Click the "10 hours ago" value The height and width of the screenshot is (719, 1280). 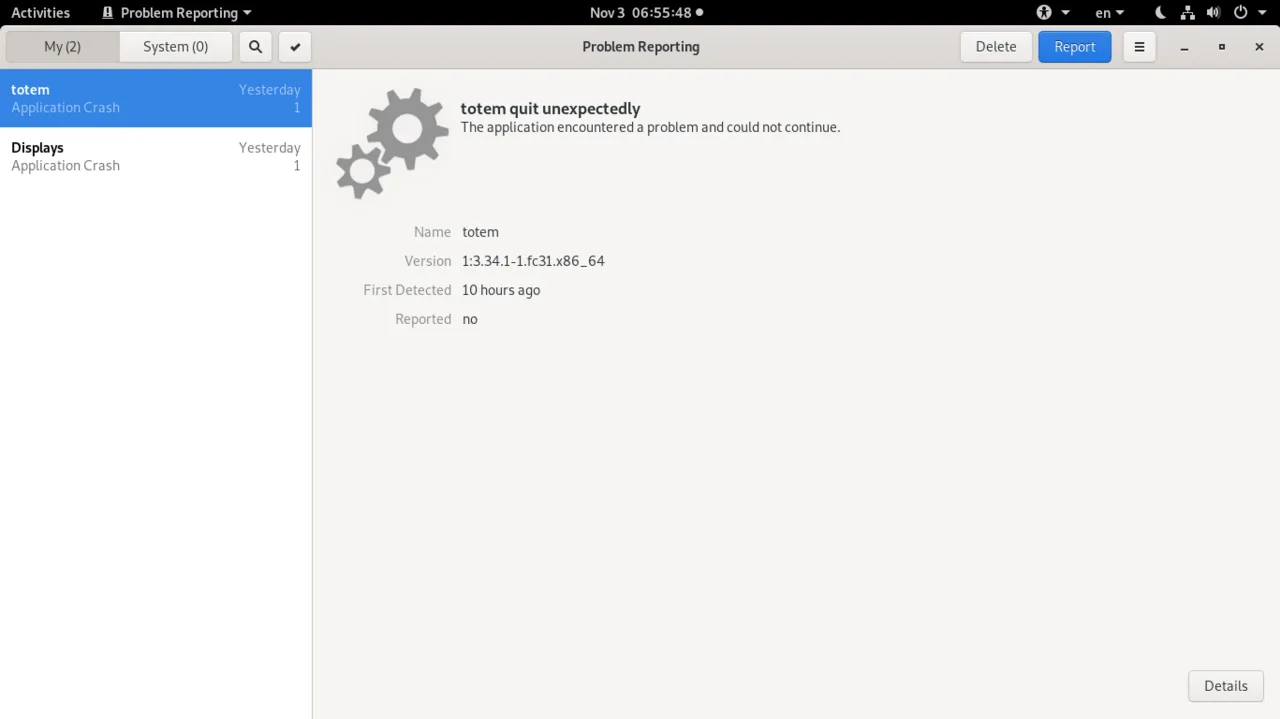[501, 290]
